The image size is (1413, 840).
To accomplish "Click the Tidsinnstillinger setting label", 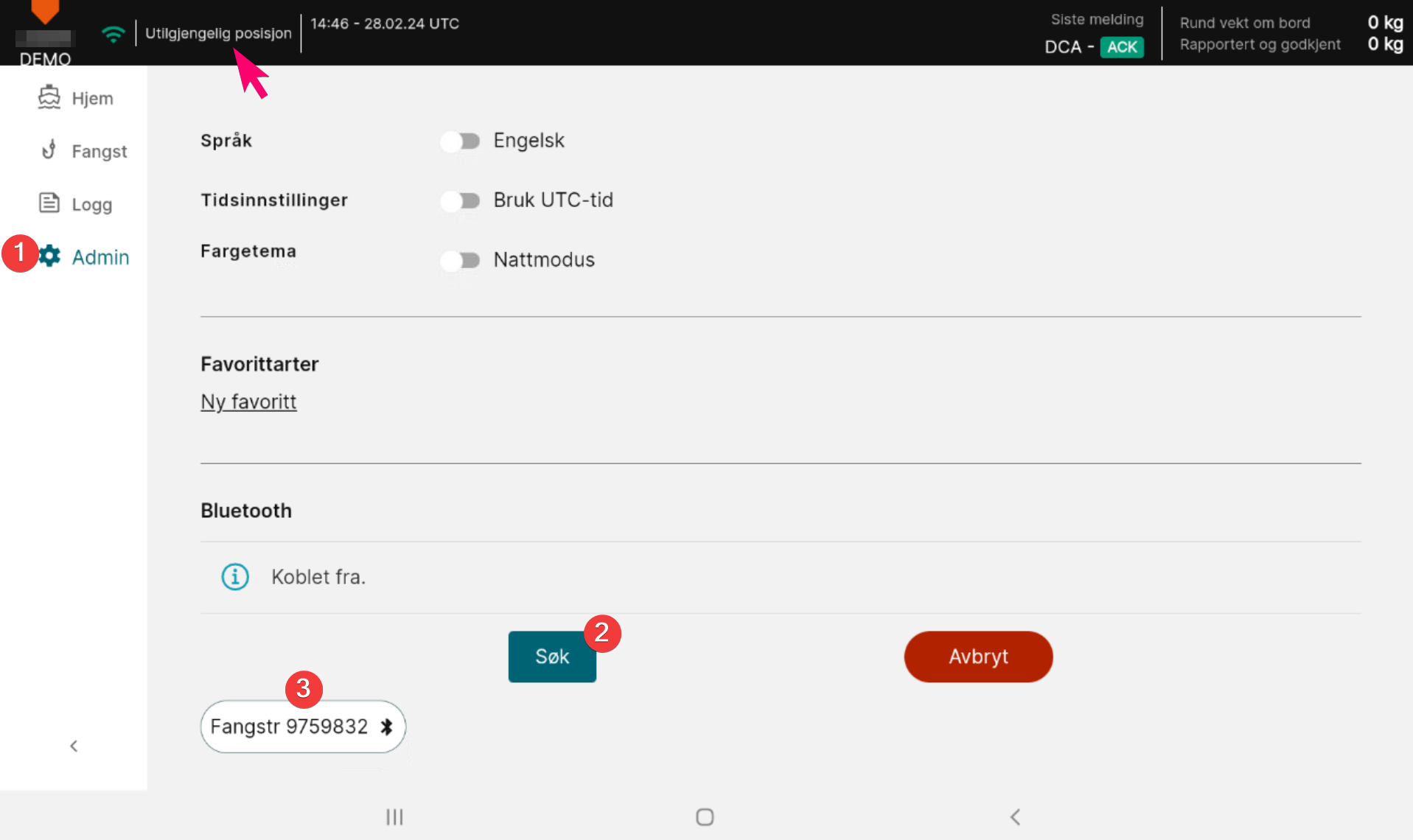I will [x=274, y=200].
